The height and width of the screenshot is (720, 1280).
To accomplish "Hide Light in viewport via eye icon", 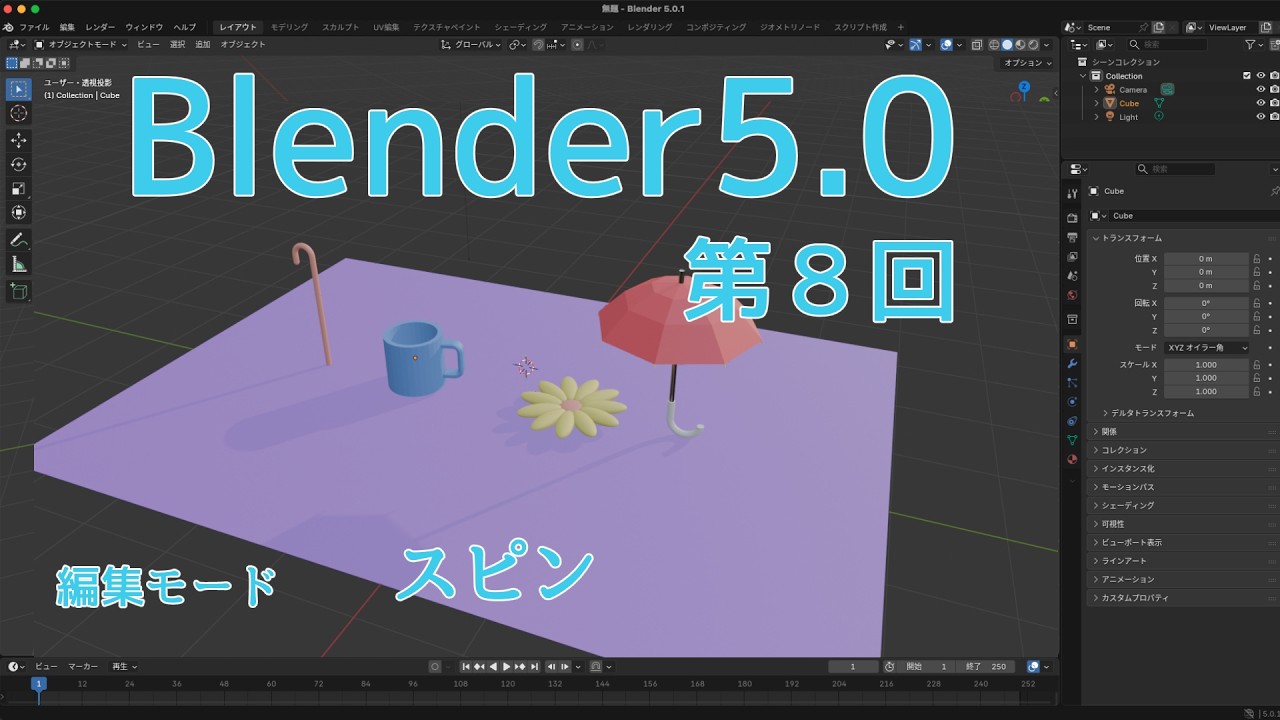I will 1260,117.
